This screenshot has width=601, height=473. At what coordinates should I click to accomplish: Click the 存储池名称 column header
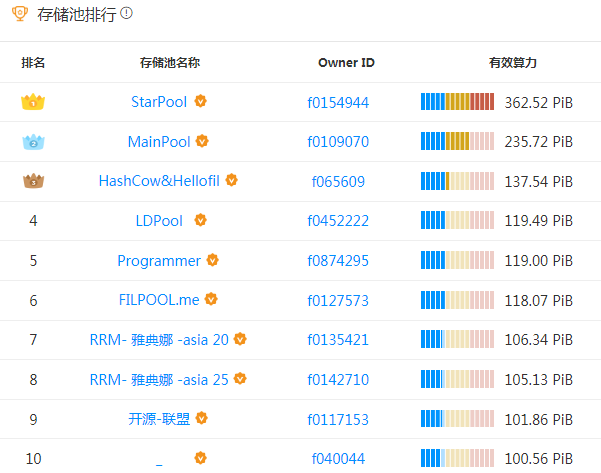[170, 62]
